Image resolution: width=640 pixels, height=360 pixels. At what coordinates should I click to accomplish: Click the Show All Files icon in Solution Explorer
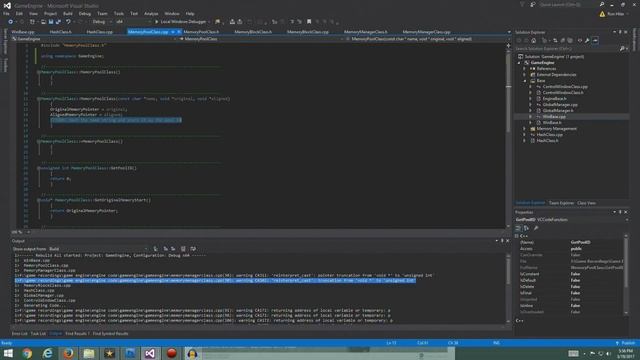point(570,40)
